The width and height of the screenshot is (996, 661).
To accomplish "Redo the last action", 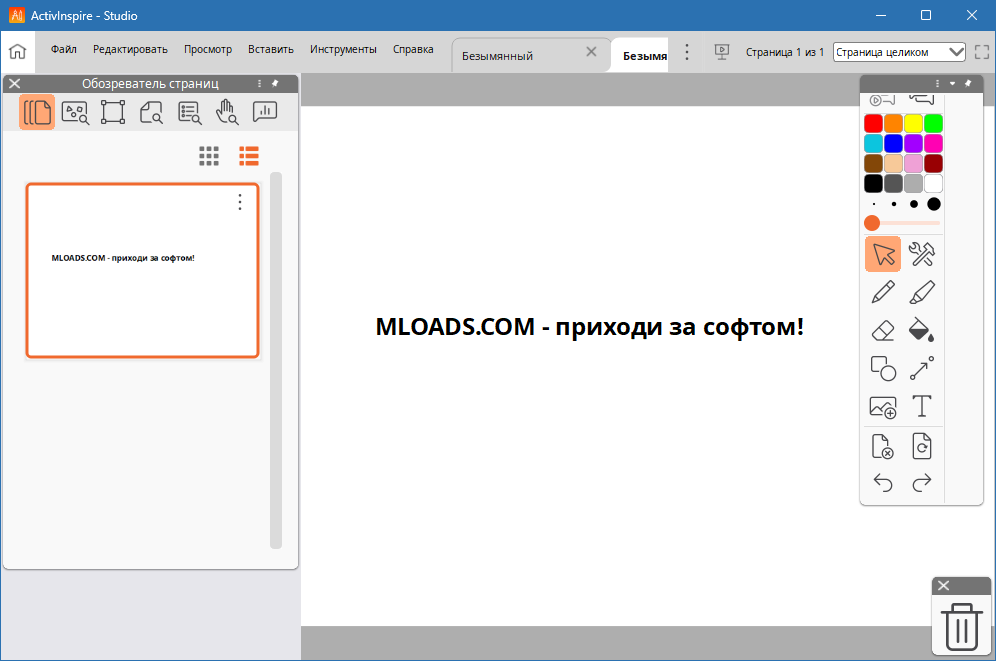I will [x=922, y=483].
